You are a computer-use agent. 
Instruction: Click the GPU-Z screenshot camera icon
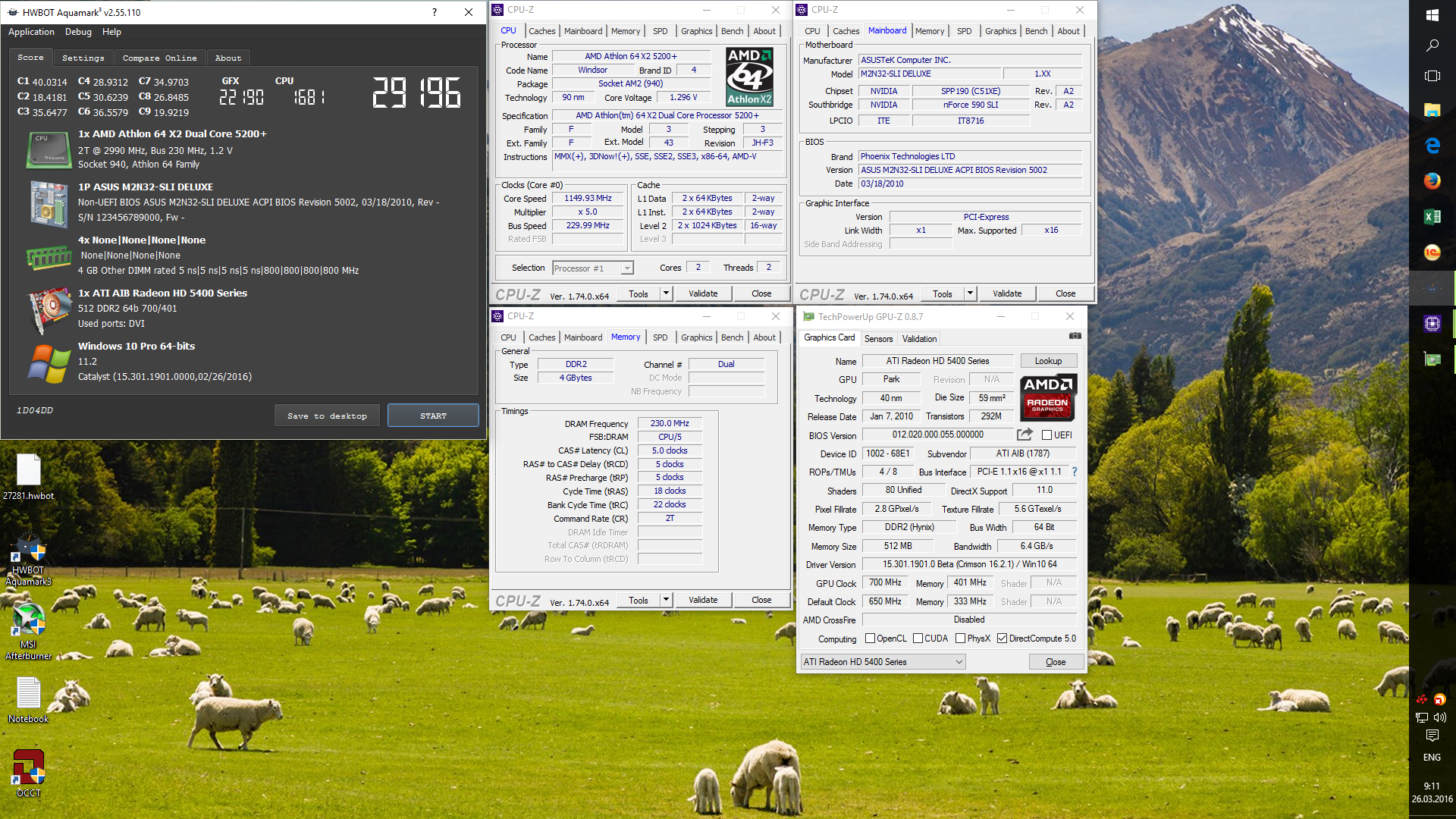pos(1075,336)
